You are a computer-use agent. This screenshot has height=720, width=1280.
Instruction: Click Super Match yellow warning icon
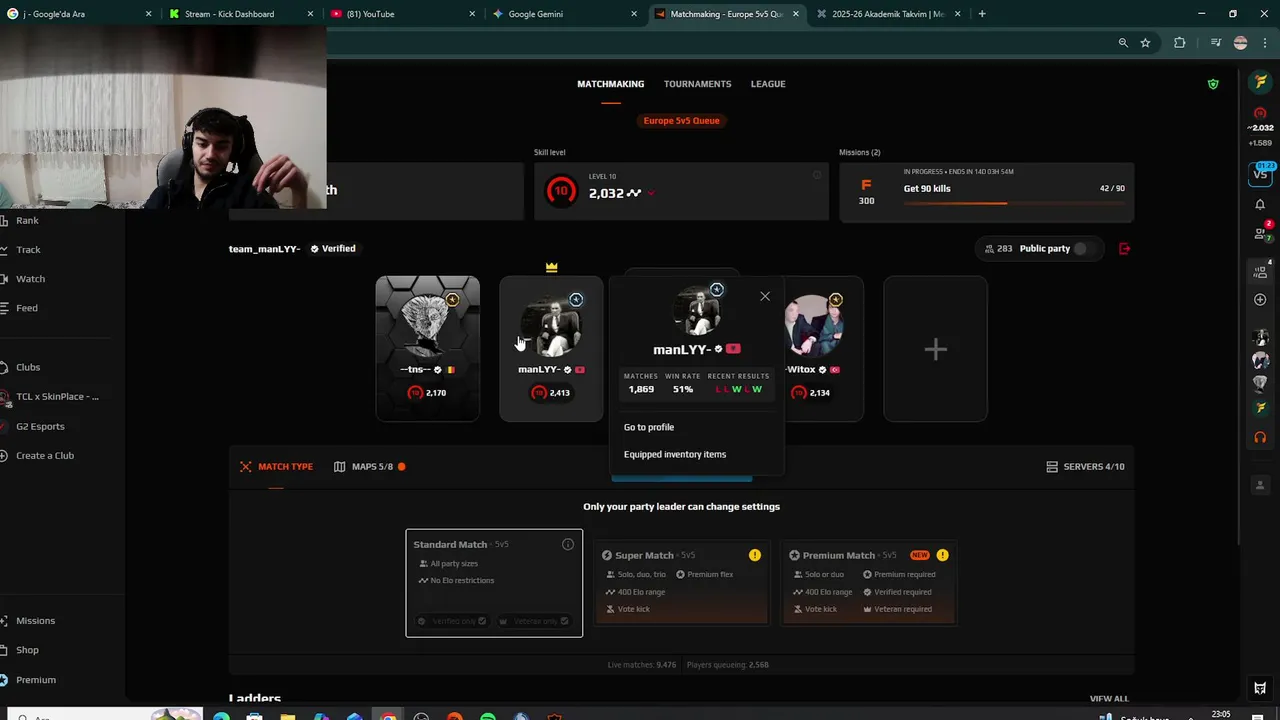755,555
